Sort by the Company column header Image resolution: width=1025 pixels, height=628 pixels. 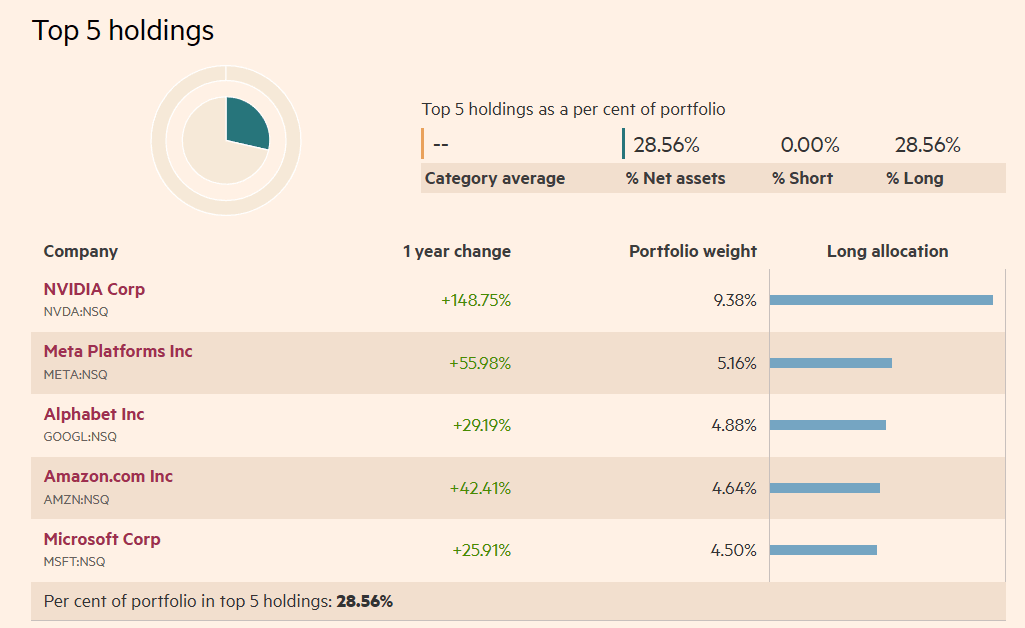80,251
